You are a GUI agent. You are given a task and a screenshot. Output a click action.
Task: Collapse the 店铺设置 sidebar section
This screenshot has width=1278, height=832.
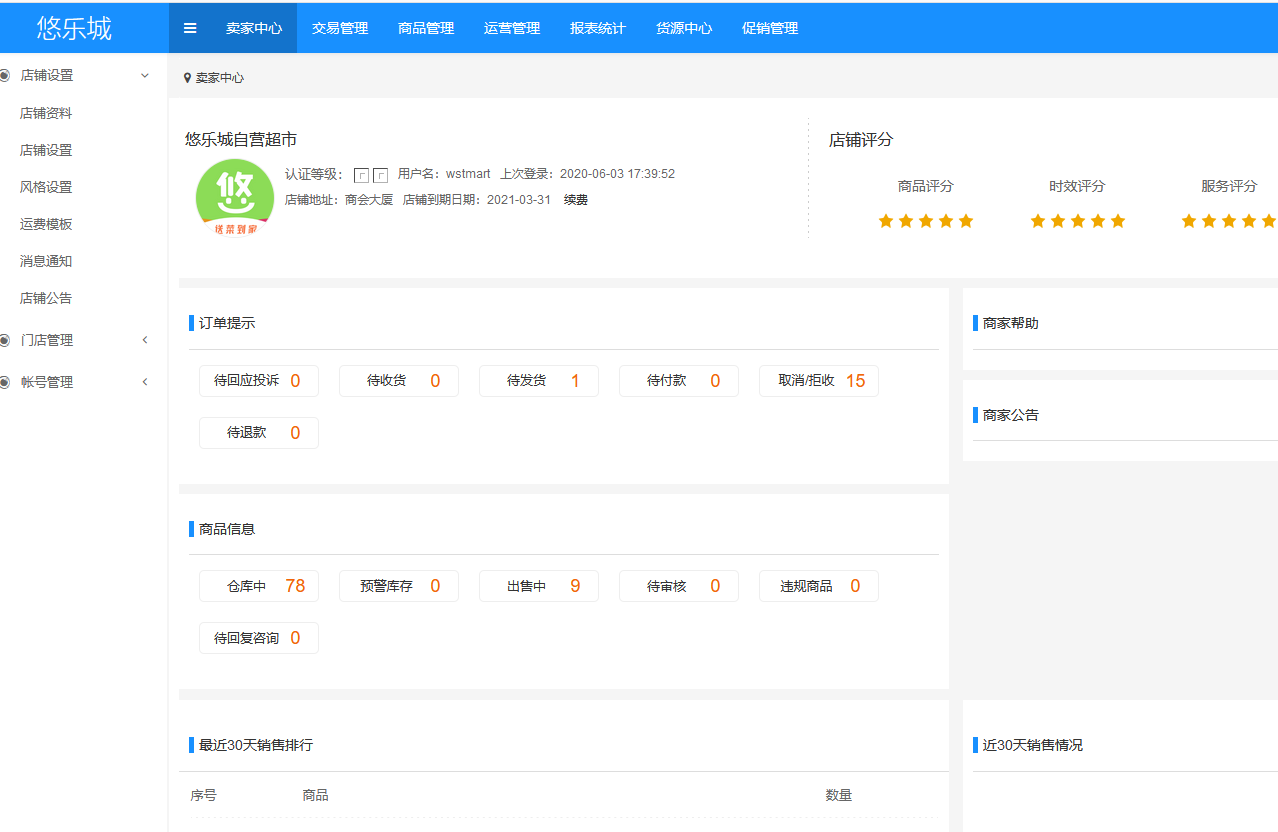coord(145,74)
